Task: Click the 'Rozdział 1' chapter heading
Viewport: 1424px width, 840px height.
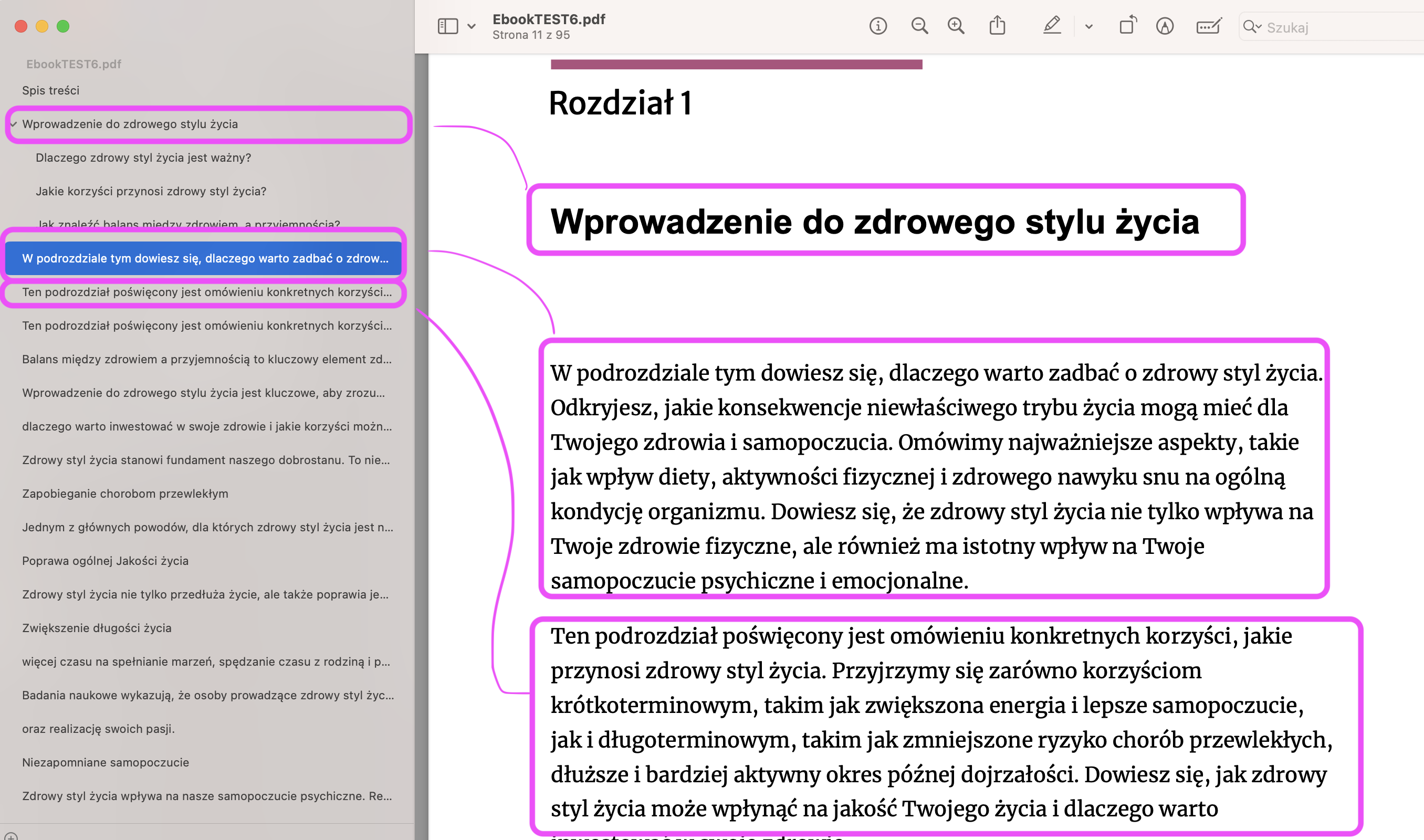Action: point(620,103)
